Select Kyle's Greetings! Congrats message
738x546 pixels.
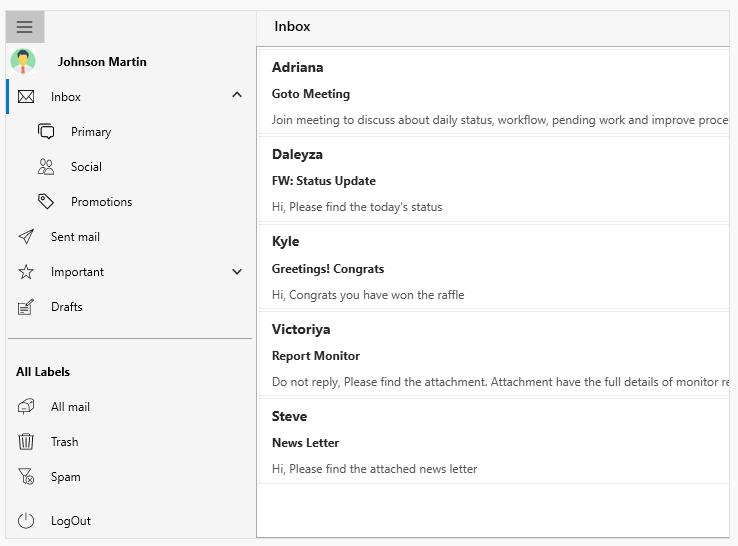[494, 266]
